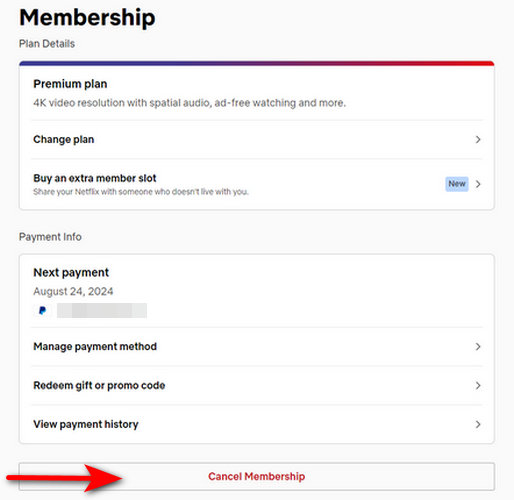This screenshot has height=500, width=514.
Task: Click the Membership page heading
Action: (x=87, y=17)
